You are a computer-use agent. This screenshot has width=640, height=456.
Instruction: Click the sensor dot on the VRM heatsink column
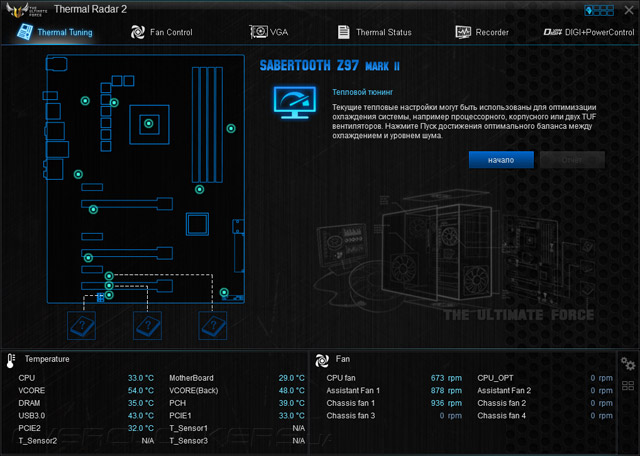(x=114, y=103)
